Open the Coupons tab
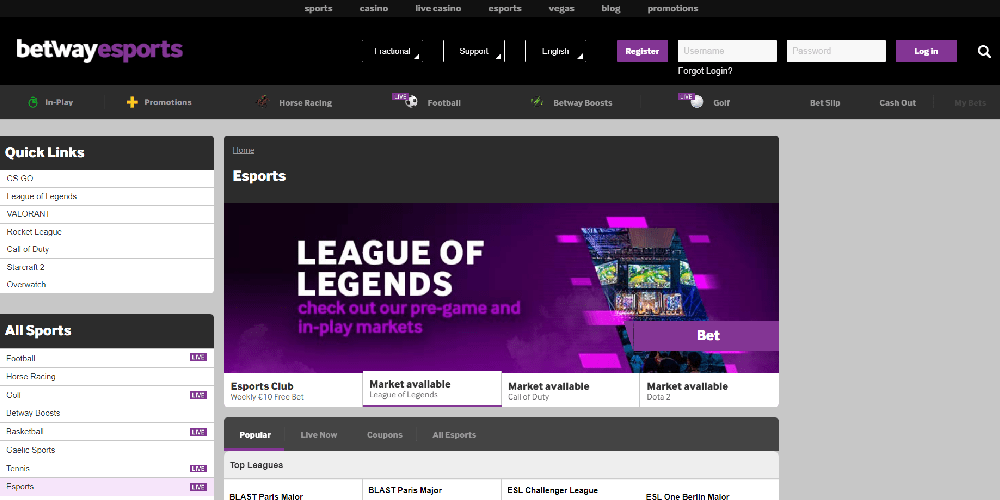The height and width of the screenshot is (500, 1000). point(385,435)
